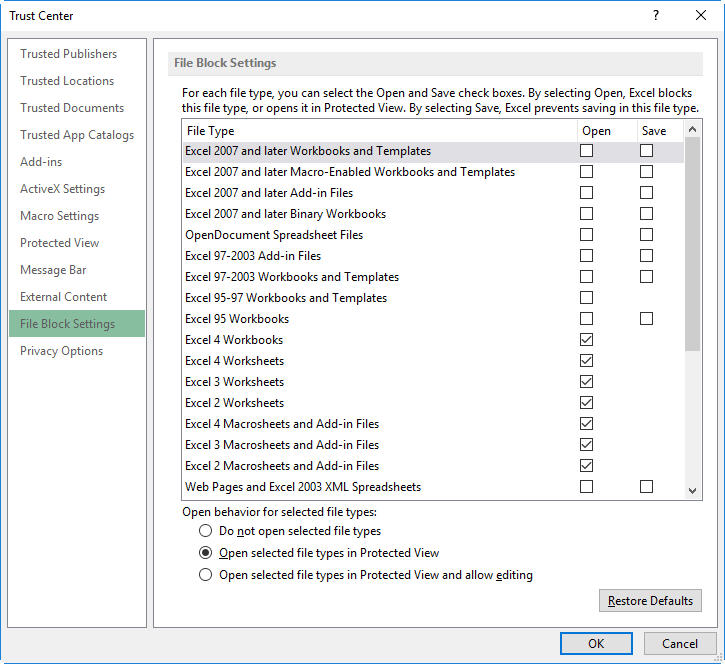Select the Excel 95-97 Workbooks and Templates row
725x664 pixels.
click(433, 297)
